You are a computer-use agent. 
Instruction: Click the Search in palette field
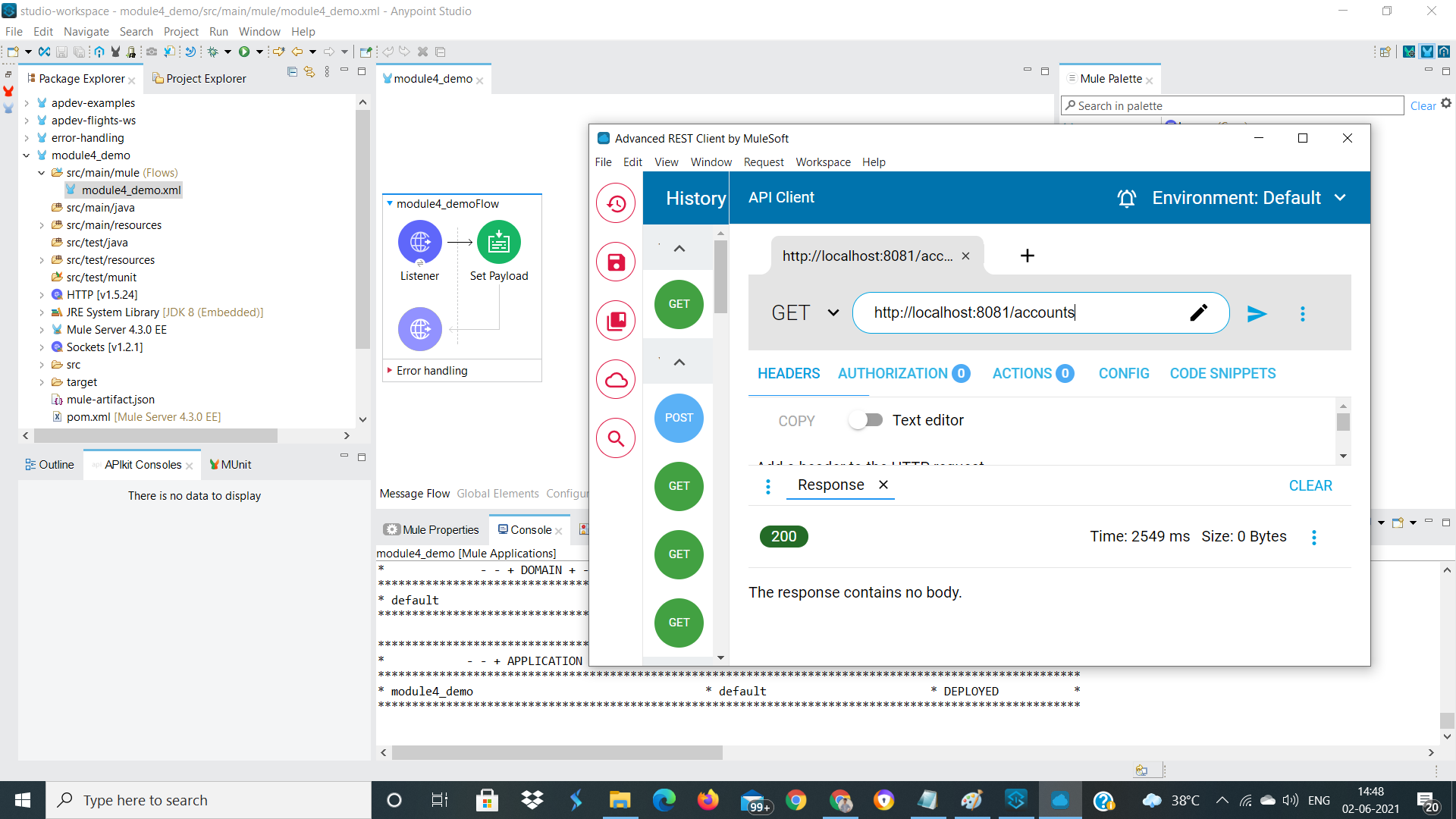coord(1228,105)
